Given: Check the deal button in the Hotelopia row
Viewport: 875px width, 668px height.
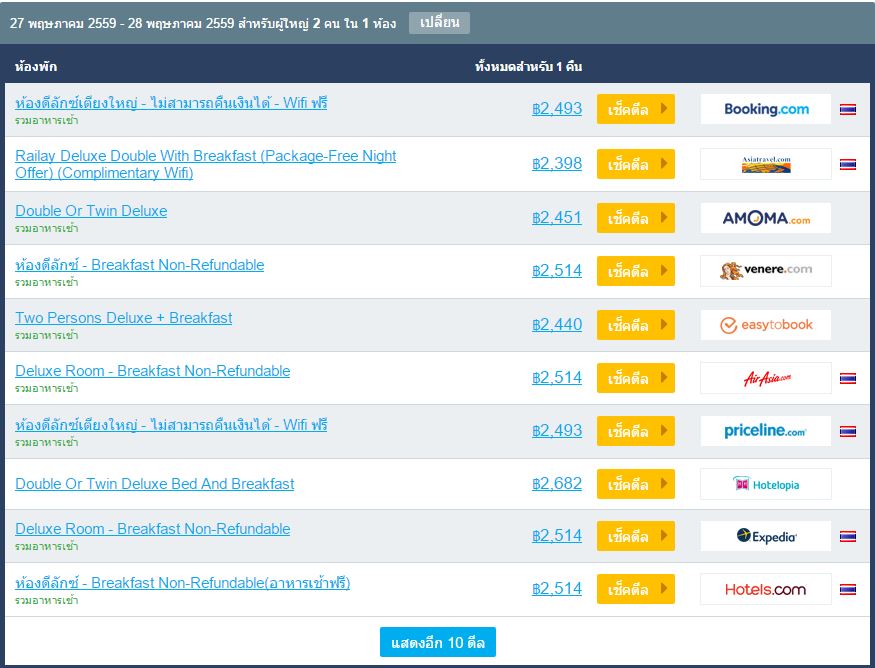Looking at the screenshot, I should (x=636, y=484).
